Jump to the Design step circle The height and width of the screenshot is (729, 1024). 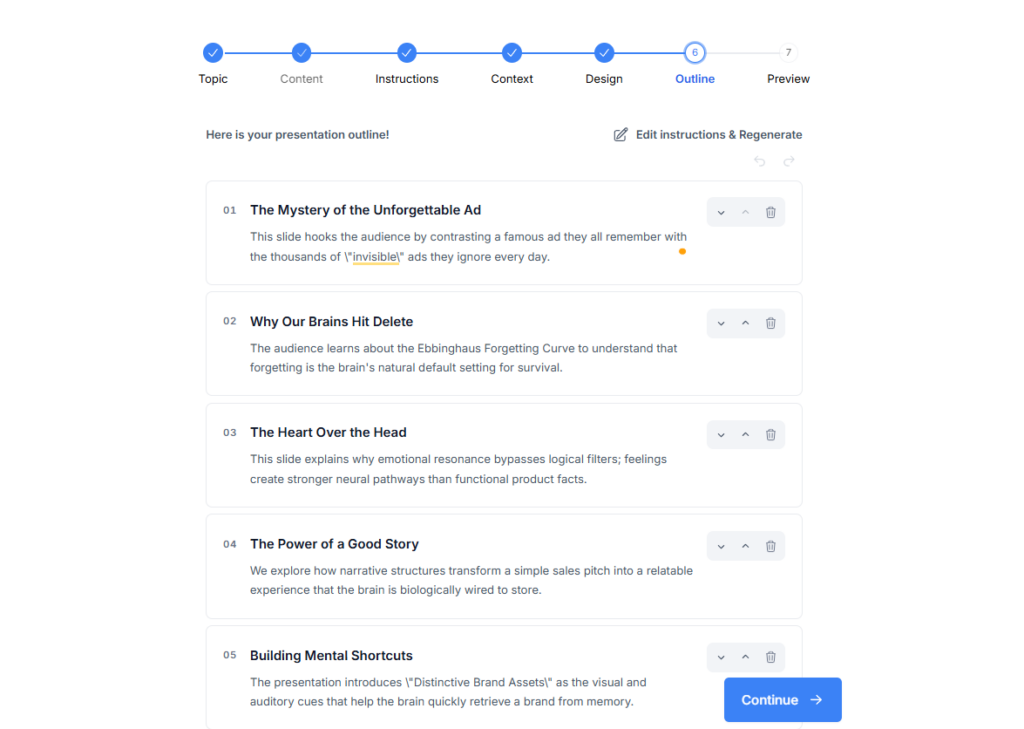[x=604, y=52]
